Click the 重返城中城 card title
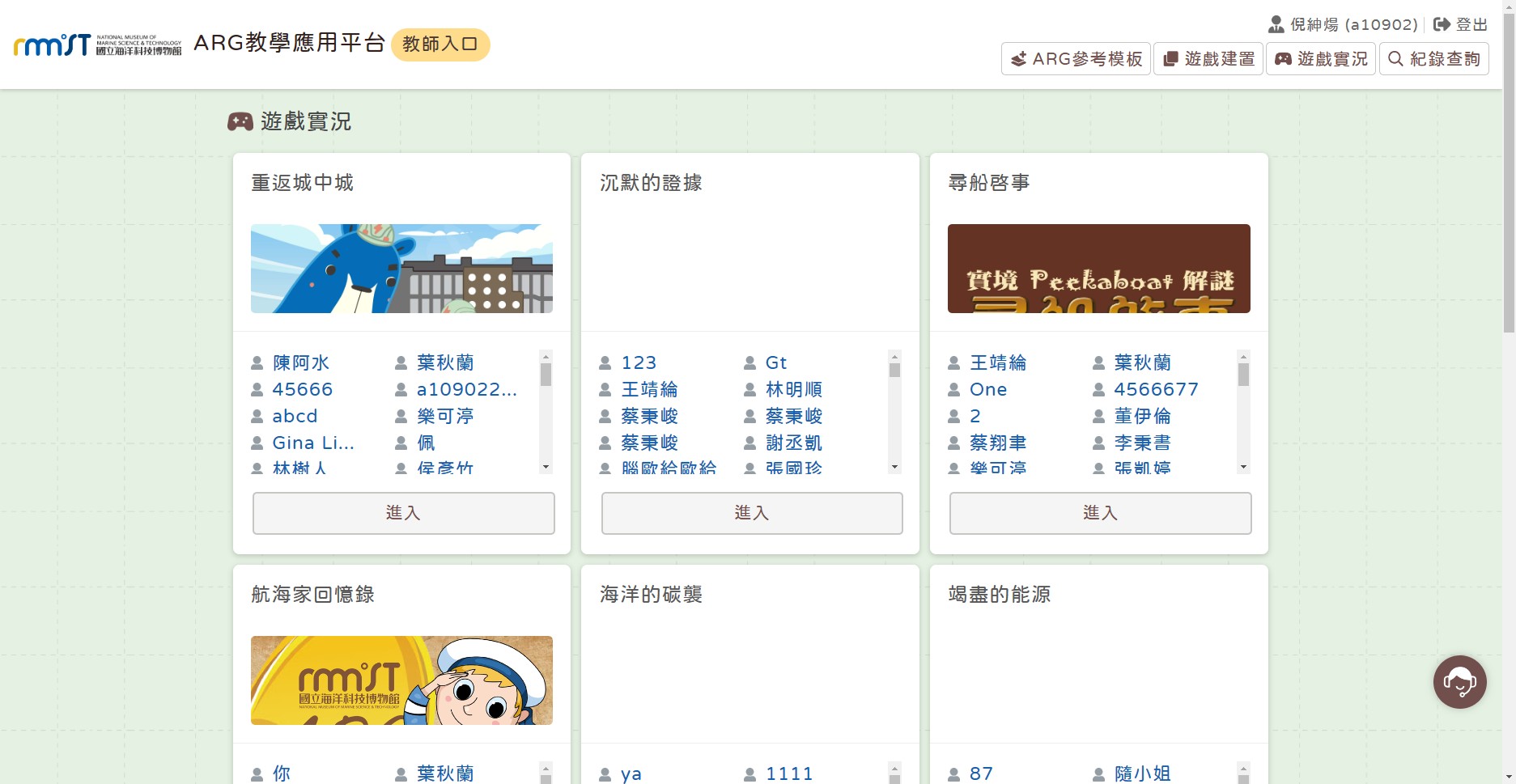 (x=303, y=183)
